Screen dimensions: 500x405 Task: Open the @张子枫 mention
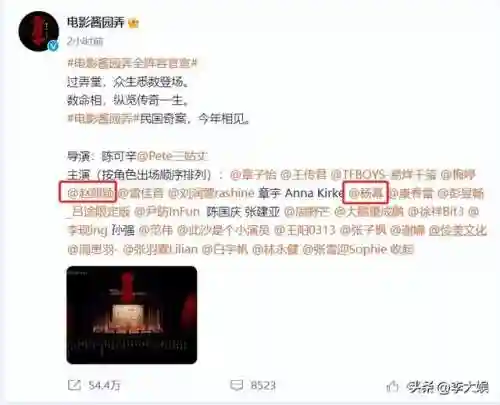(363, 230)
